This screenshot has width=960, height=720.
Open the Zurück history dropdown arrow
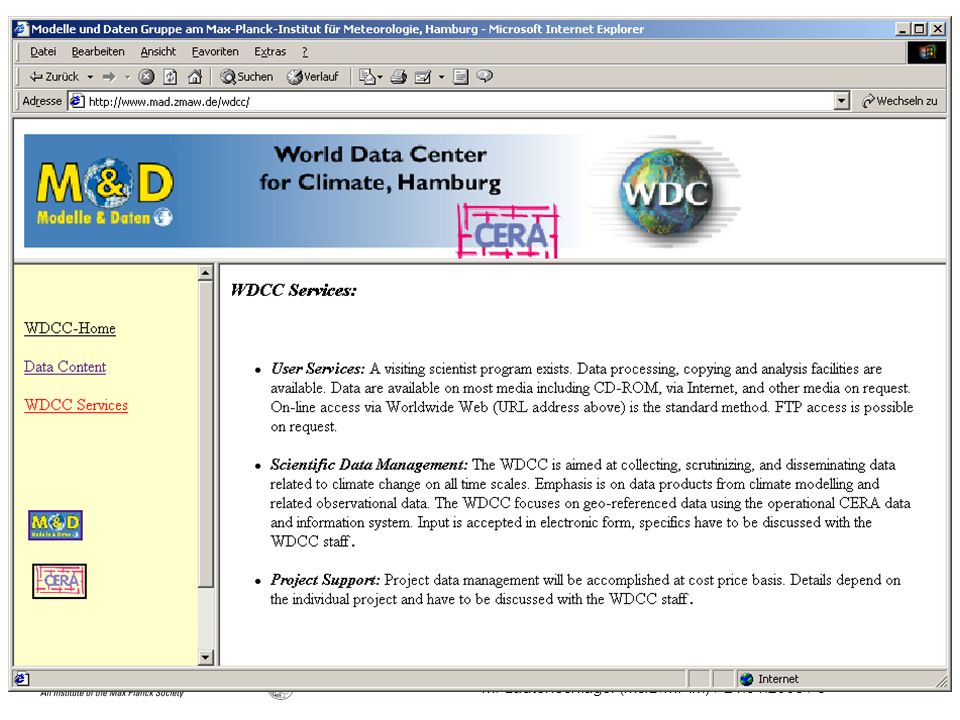tap(90, 77)
